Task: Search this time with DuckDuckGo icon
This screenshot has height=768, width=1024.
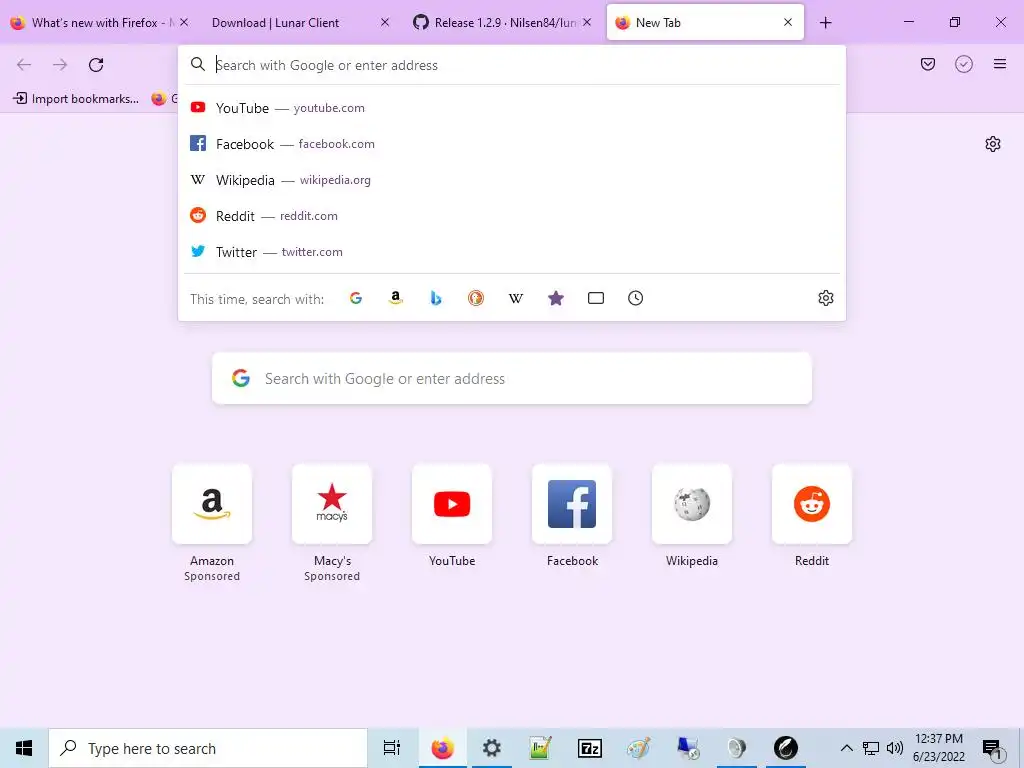Action: pyautogui.click(x=476, y=298)
